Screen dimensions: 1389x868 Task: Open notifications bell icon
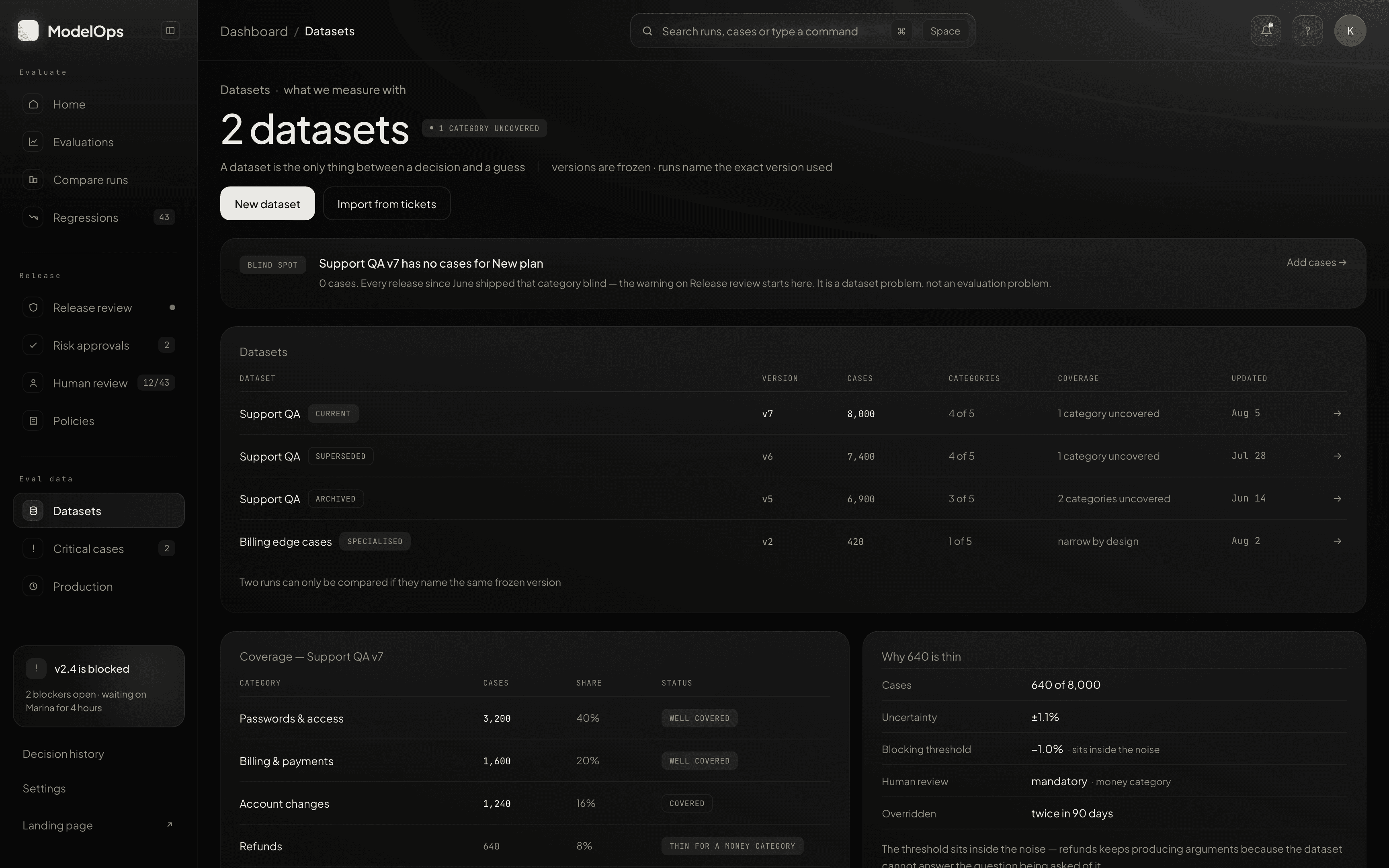pos(1266,31)
